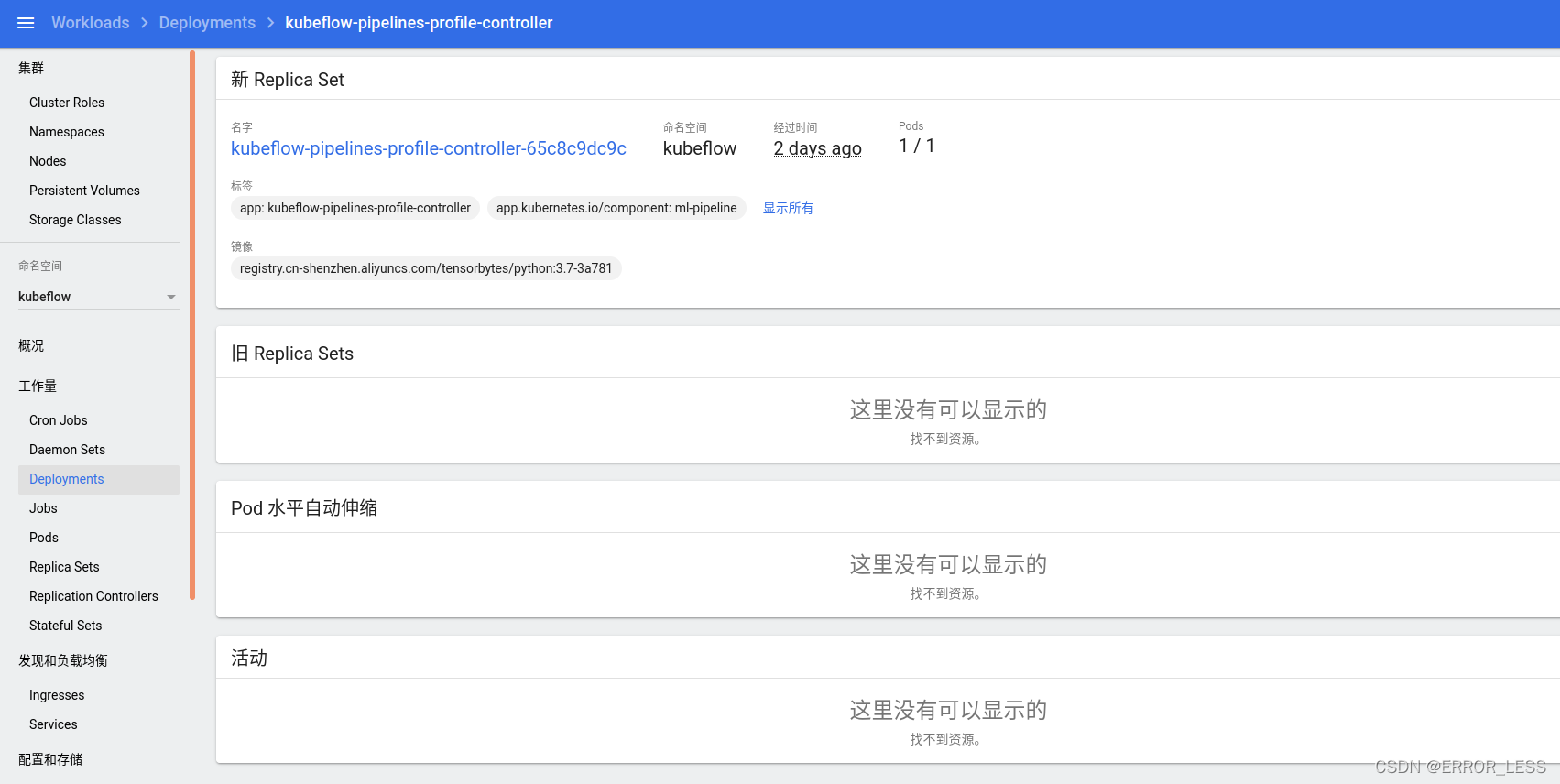Open 发现和负载均衡 section

[x=63, y=660]
